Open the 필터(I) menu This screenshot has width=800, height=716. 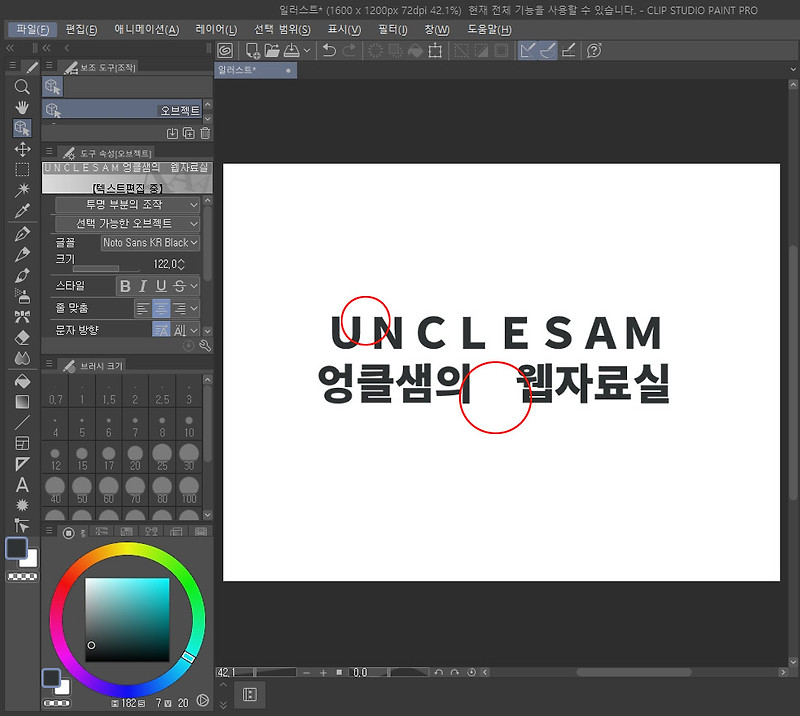pyautogui.click(x=392, y=30)
